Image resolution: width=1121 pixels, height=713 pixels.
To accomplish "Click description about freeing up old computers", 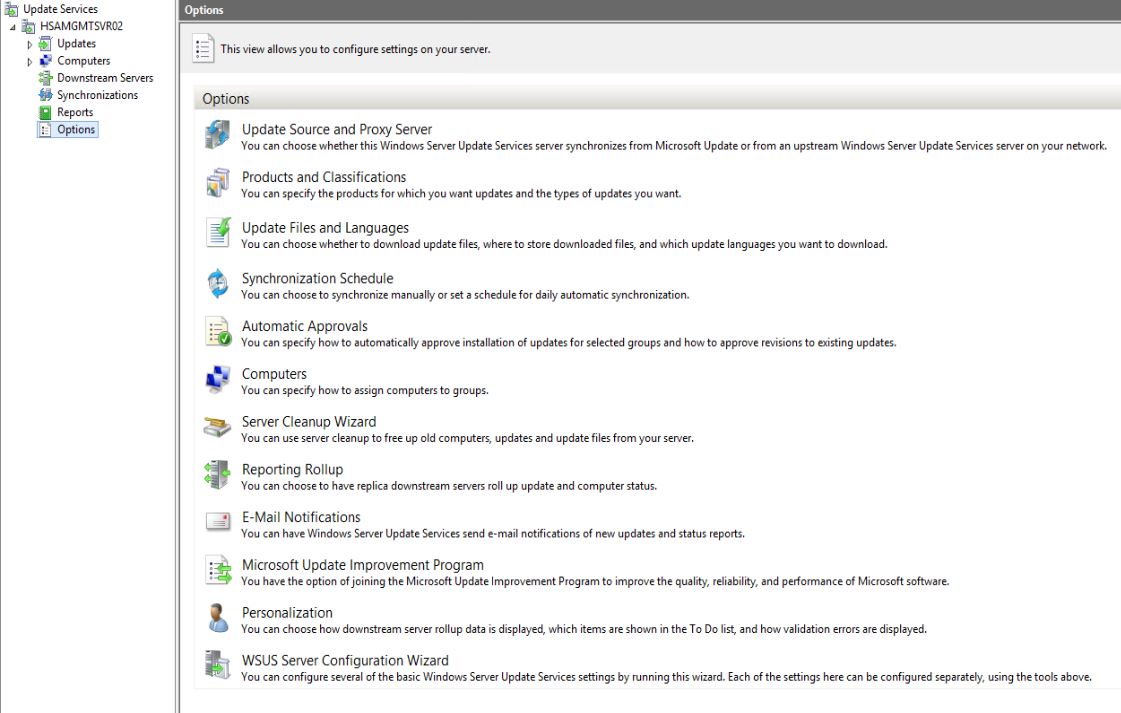I will coord(467,438).
